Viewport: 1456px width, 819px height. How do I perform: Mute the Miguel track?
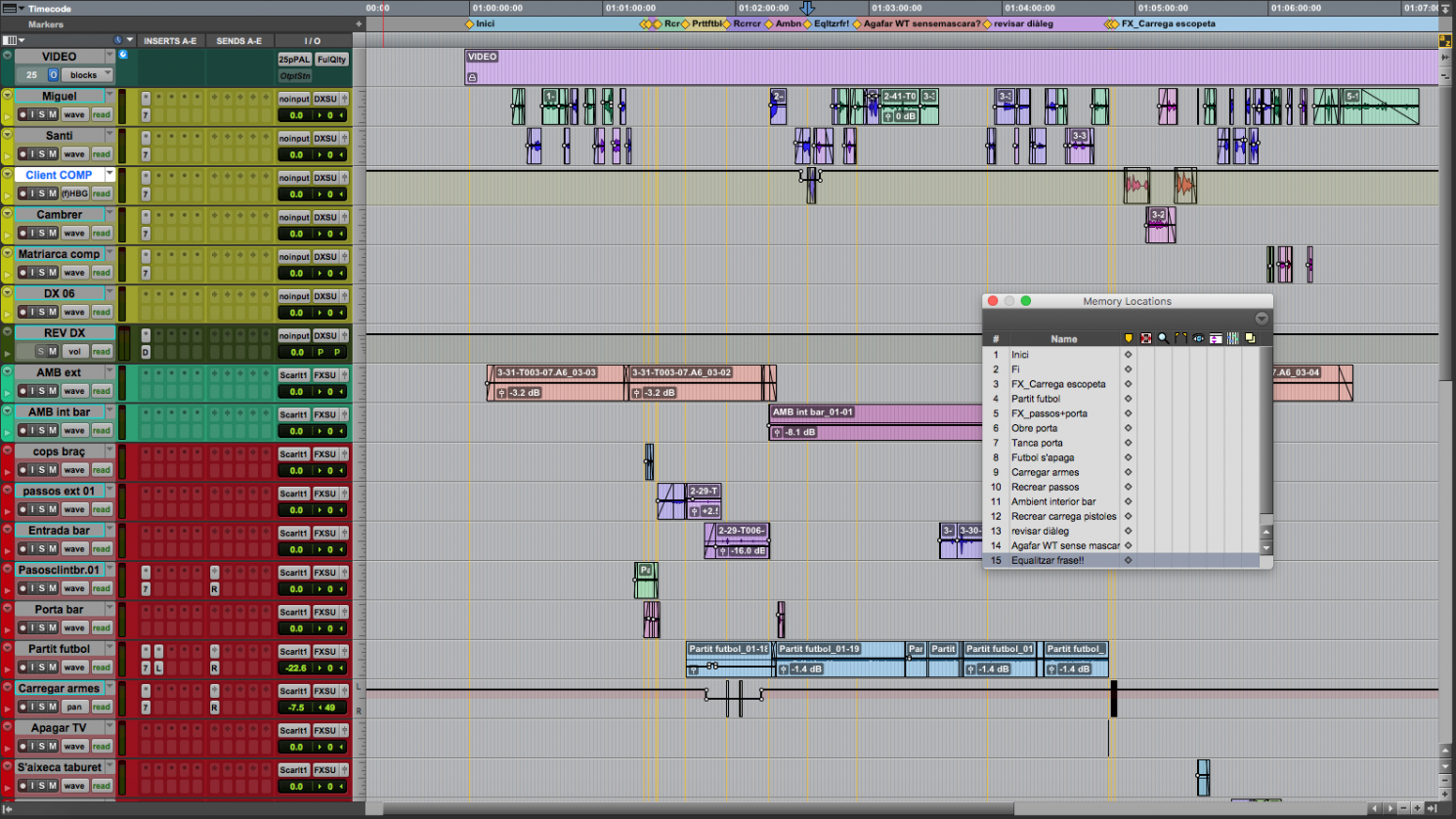tap(53, 114)
